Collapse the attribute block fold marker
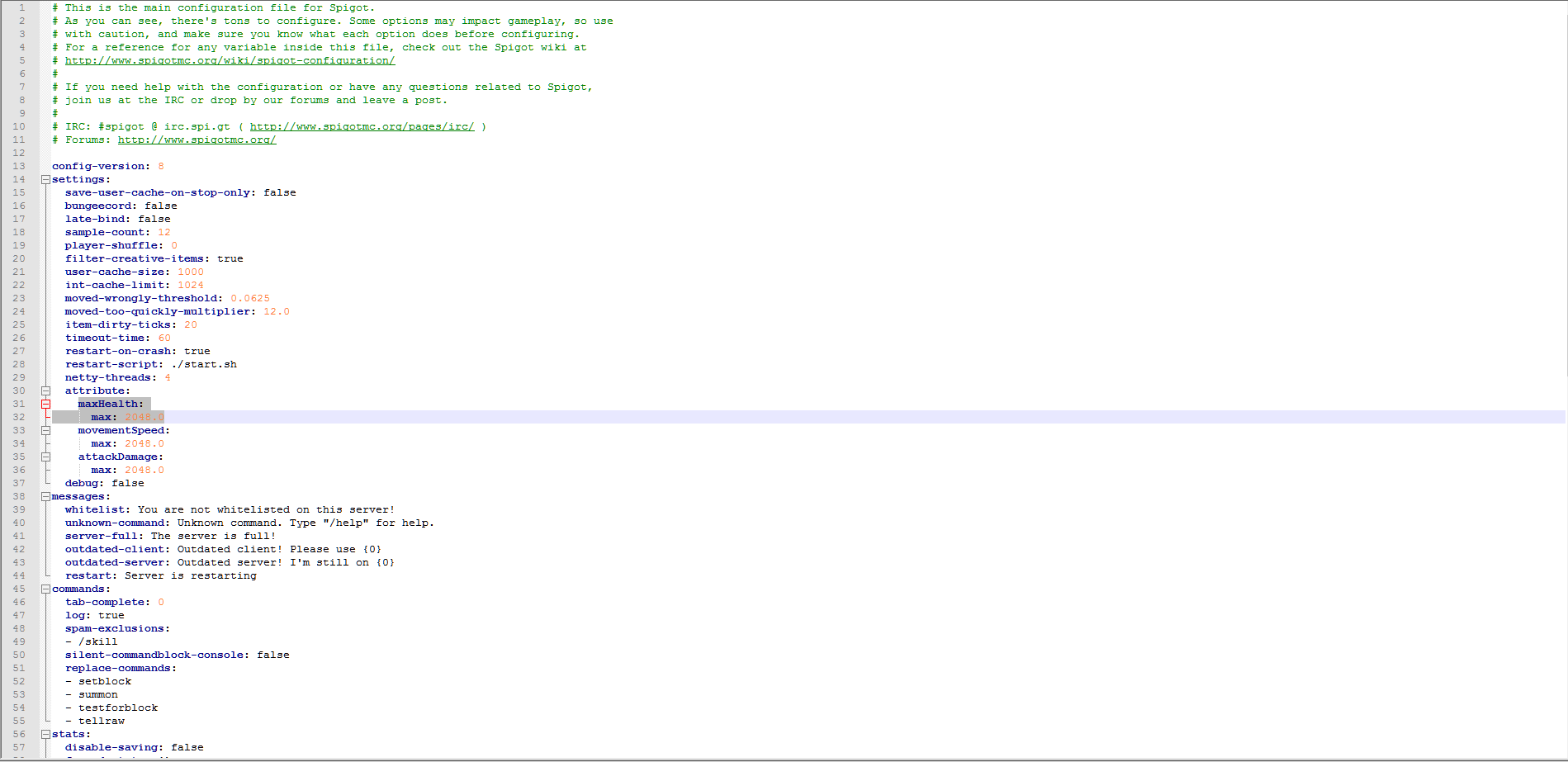 46,390
